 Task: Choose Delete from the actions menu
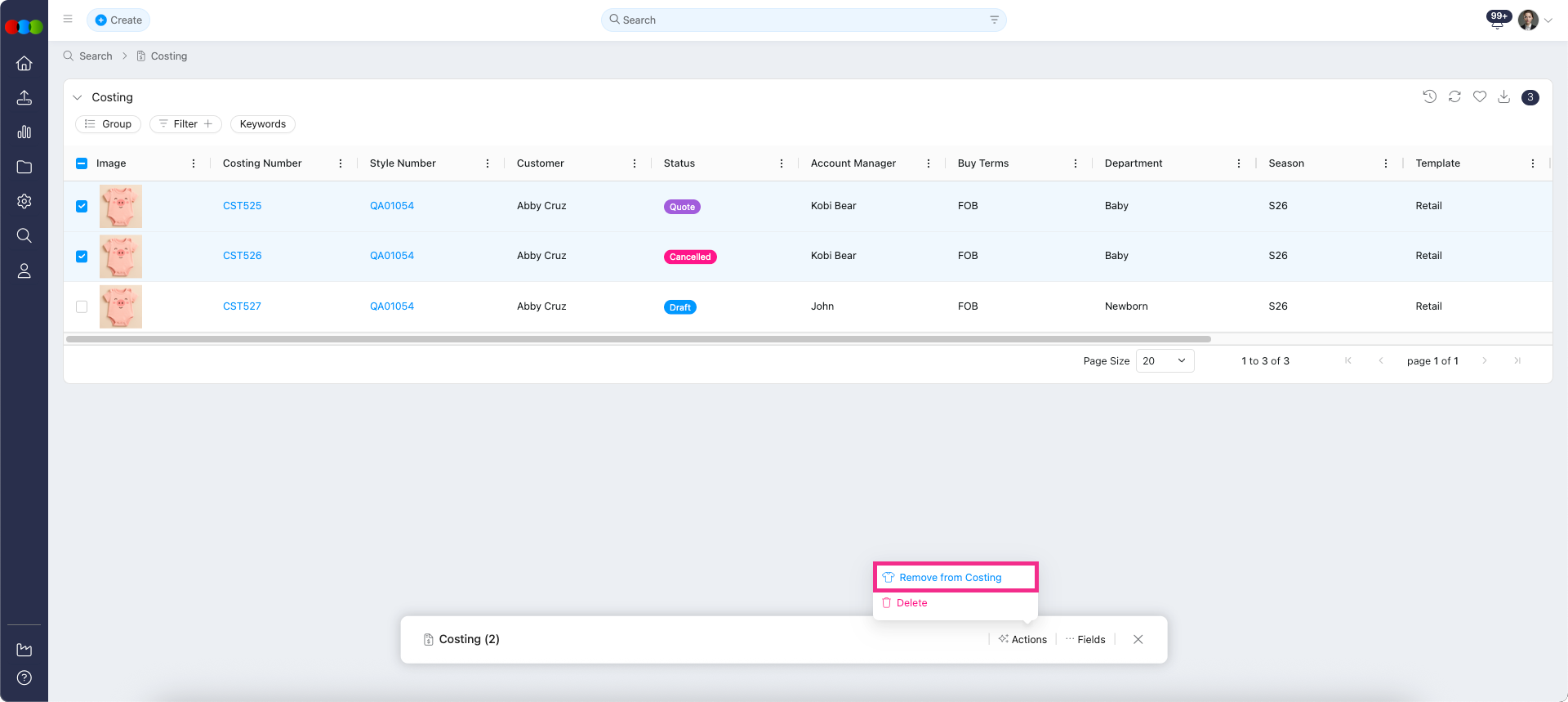pos(911,603)
